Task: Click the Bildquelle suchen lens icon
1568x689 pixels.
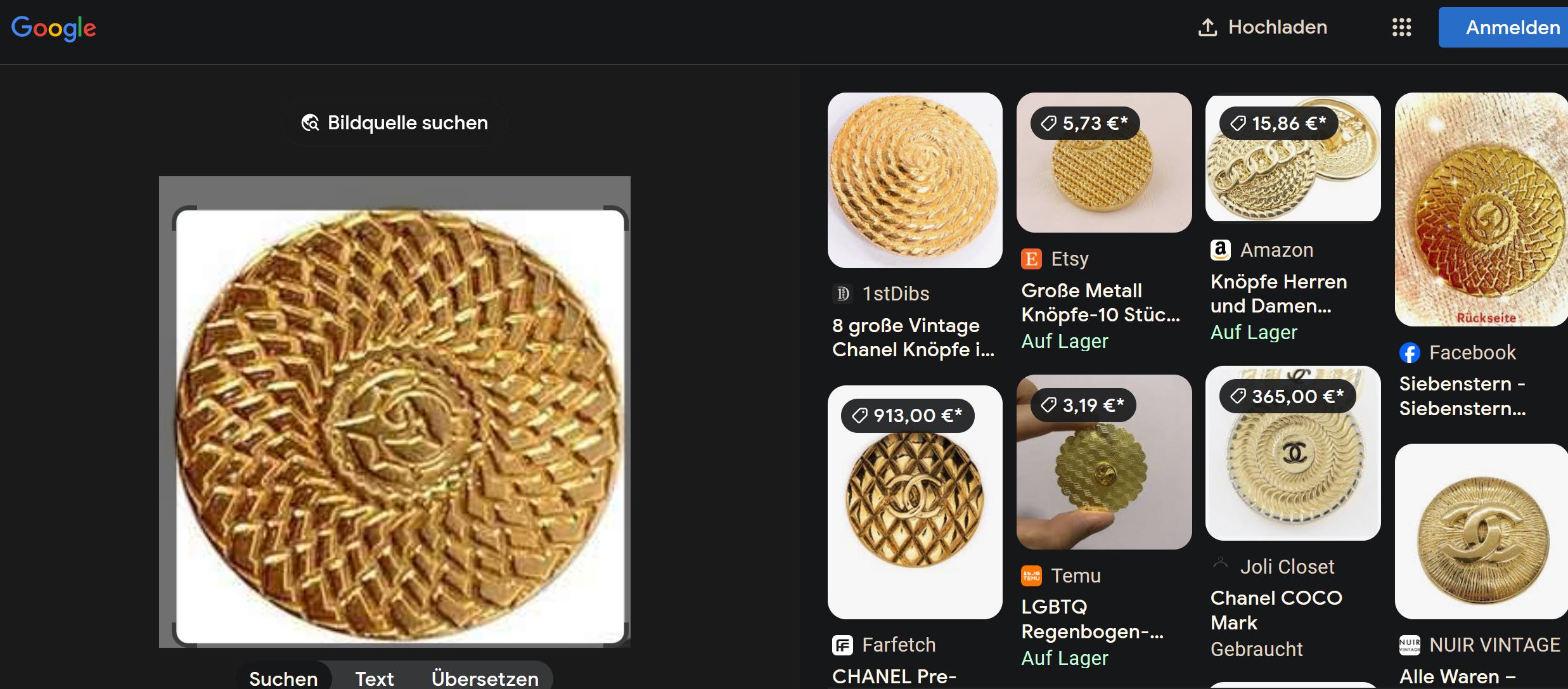Action: [310, 122]
